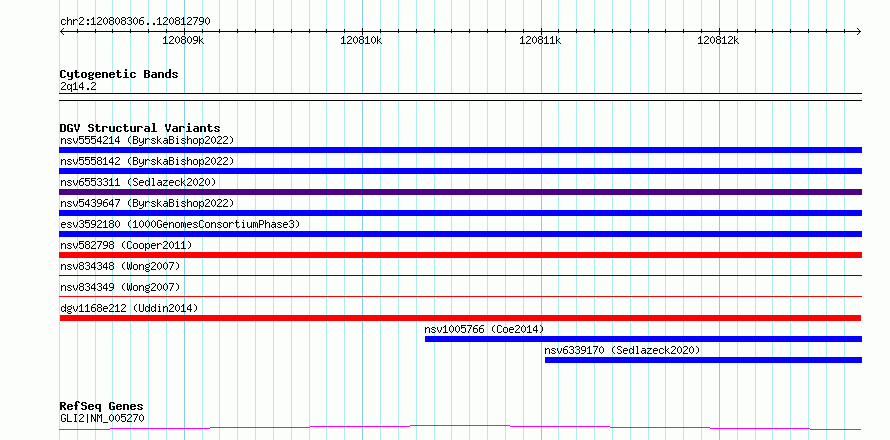890x440 pixels.
Task: Select the blue bar under nsv6339170
Action: pyautogui.click(x=703, y=360)
